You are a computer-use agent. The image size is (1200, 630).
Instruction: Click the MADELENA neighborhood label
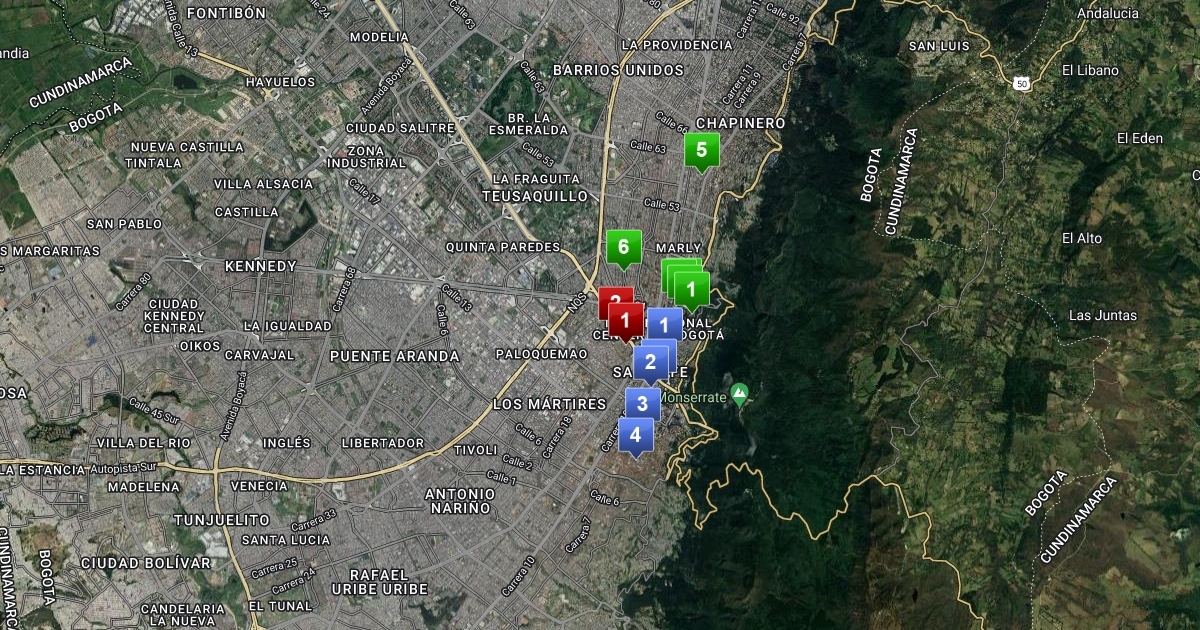point(142,486)
